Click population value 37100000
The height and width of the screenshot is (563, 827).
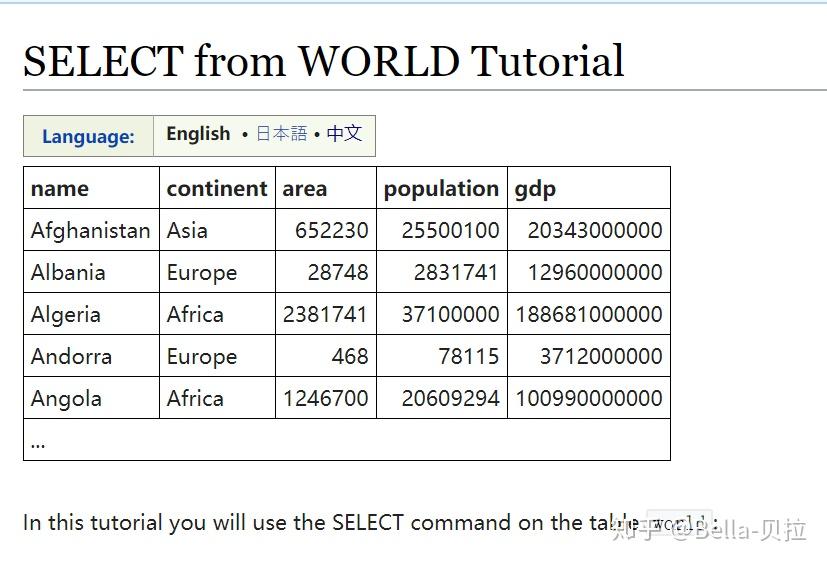click(442, 314)
